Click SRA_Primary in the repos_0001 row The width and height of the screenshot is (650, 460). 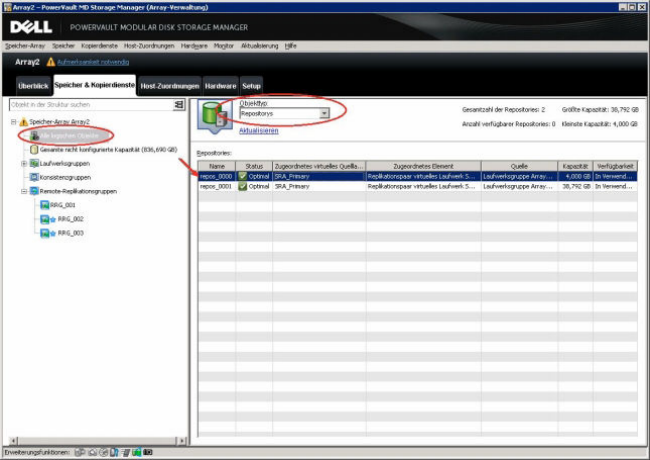point(292,186)
